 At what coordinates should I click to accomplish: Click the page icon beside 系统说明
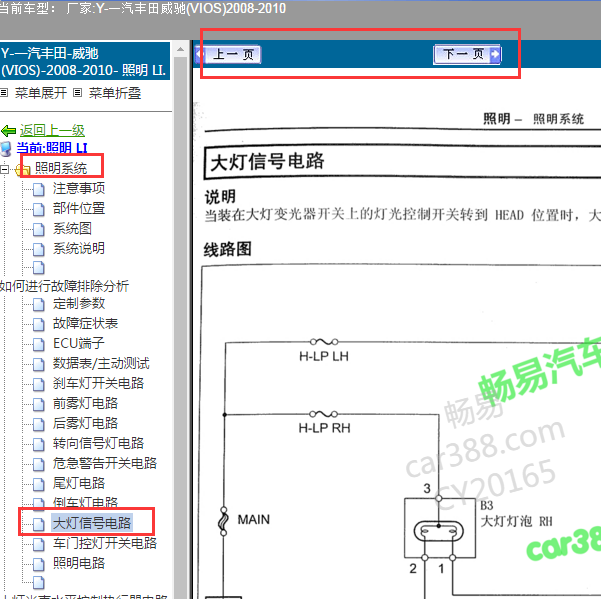coord(38,249)
